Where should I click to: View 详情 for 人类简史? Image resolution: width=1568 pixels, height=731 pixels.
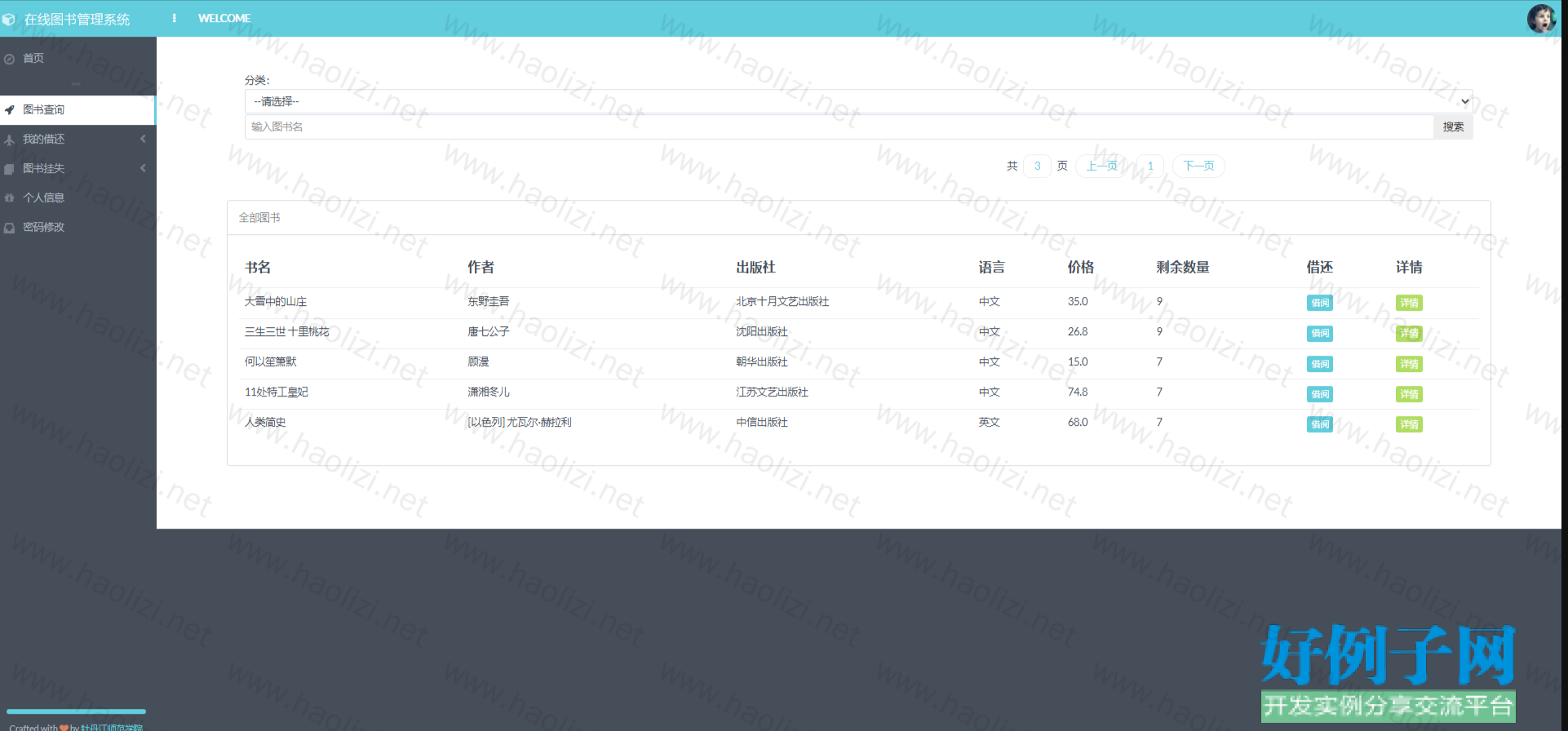pyautogui.click(x=1408, y=424)
